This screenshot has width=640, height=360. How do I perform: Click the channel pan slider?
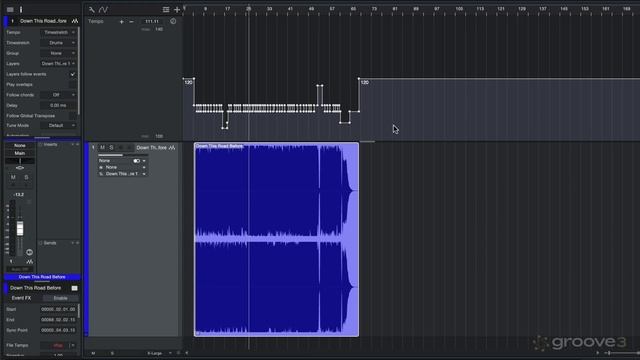(20, 161)
